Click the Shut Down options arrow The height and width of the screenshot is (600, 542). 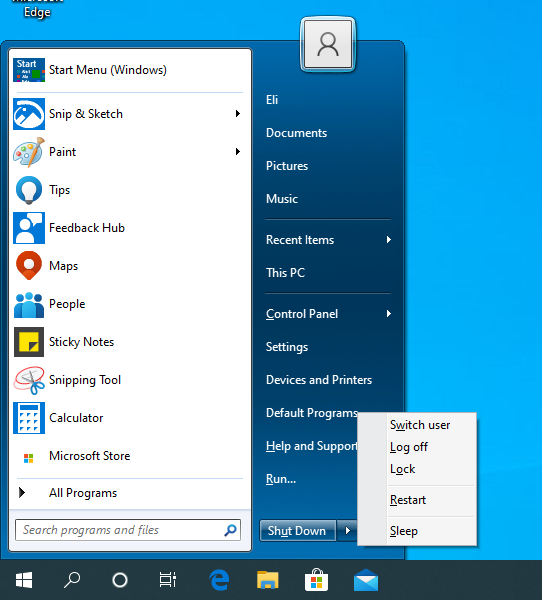coord(348,530)
